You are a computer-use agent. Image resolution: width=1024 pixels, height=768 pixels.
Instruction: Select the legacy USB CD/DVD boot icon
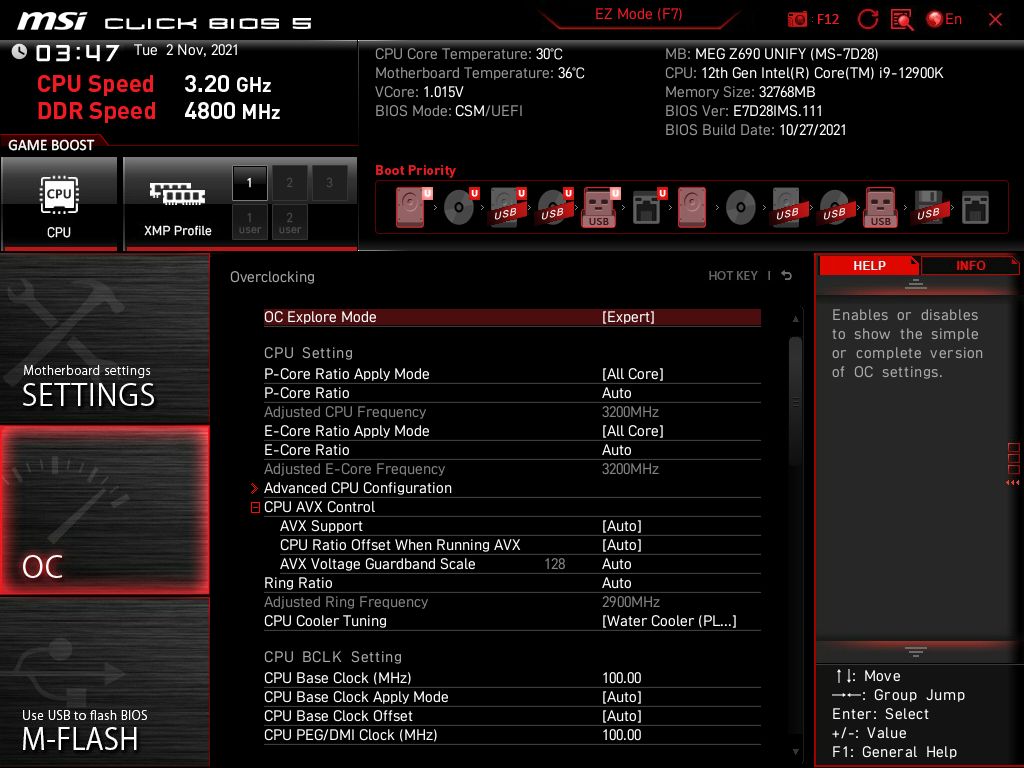point(835,207)
